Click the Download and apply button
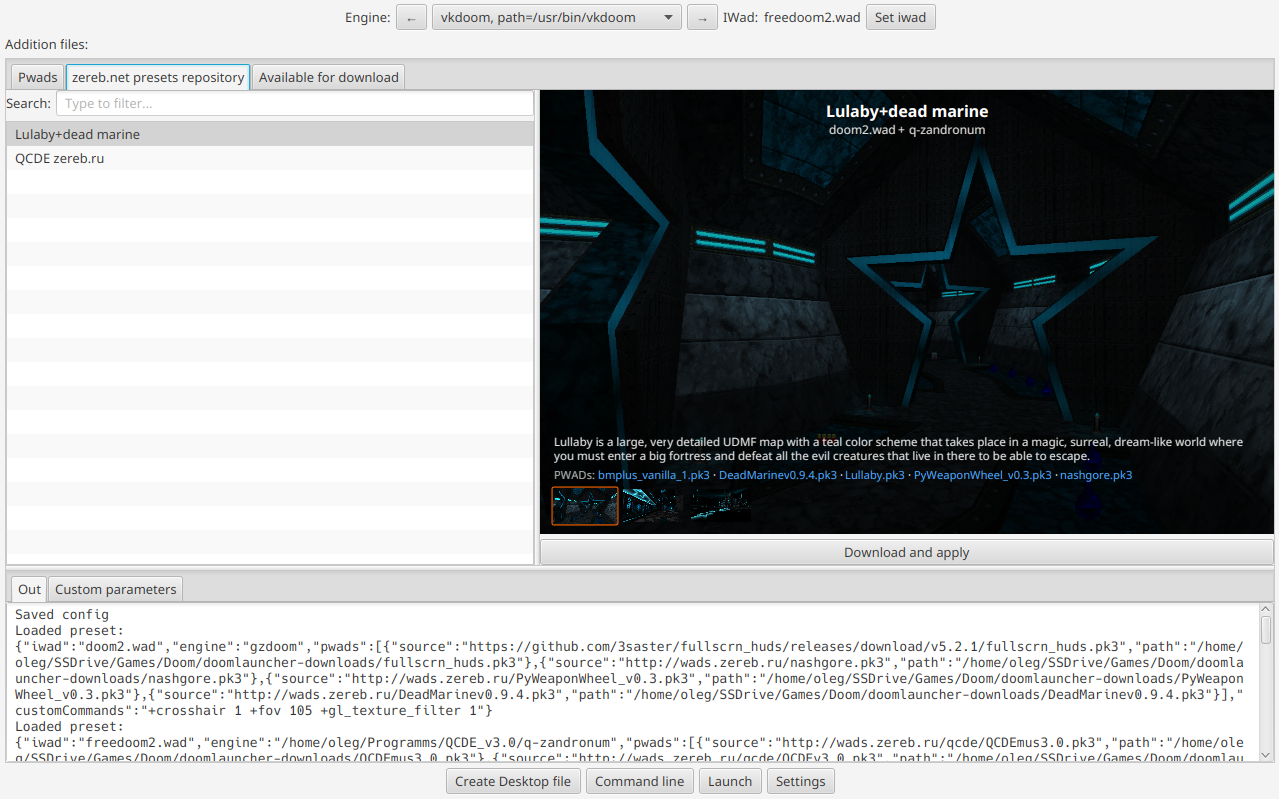This screenshot has height=799, width=1279. click(x=906, y=552)
